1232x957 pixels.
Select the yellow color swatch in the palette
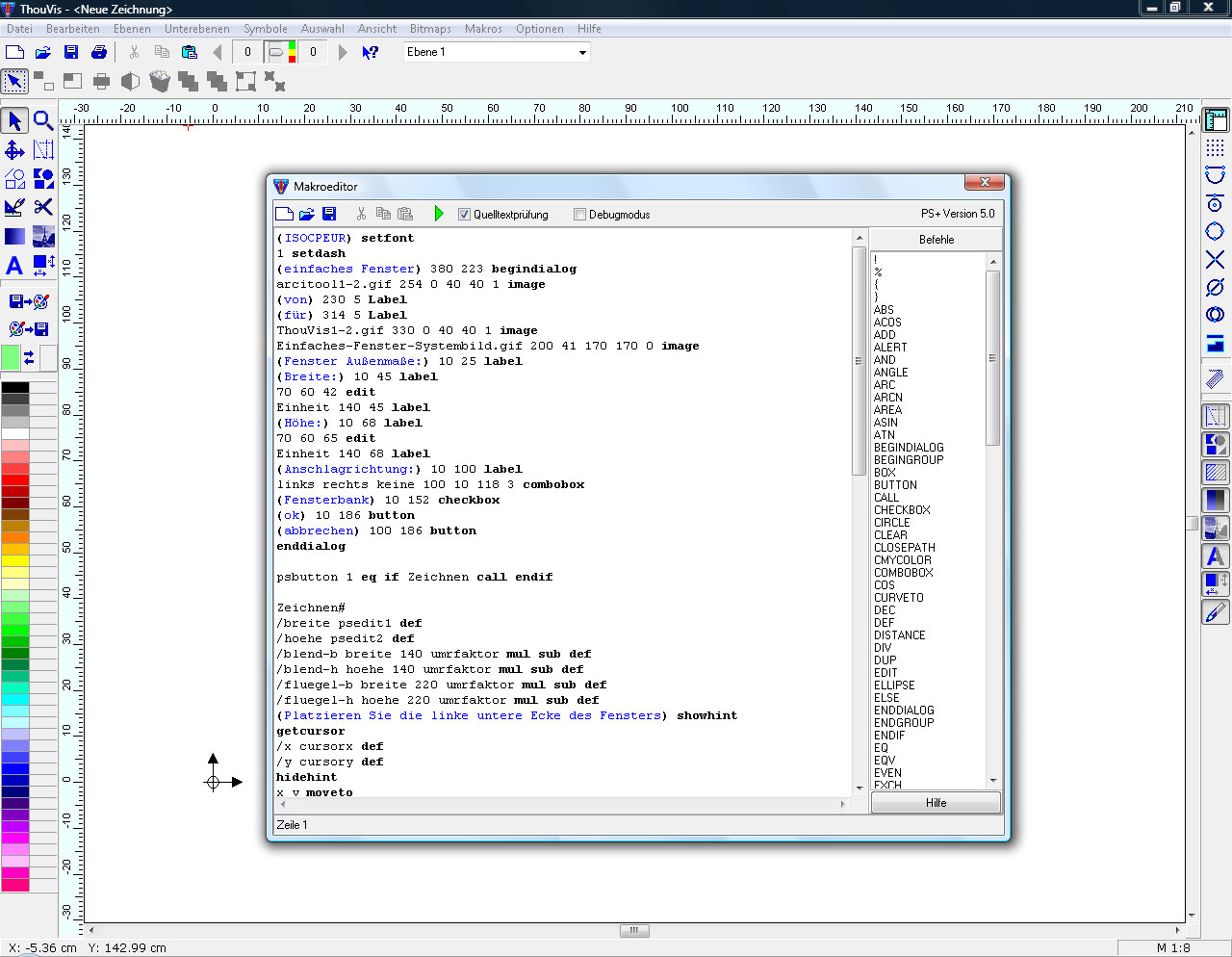(x=15, y=561)
